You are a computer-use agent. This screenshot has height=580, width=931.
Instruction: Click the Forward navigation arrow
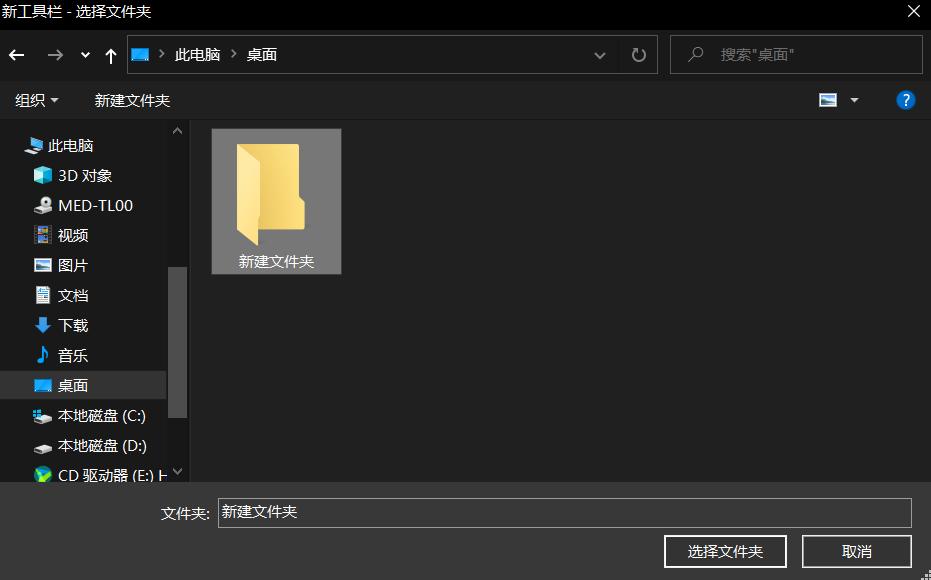[x=55, y=55]
